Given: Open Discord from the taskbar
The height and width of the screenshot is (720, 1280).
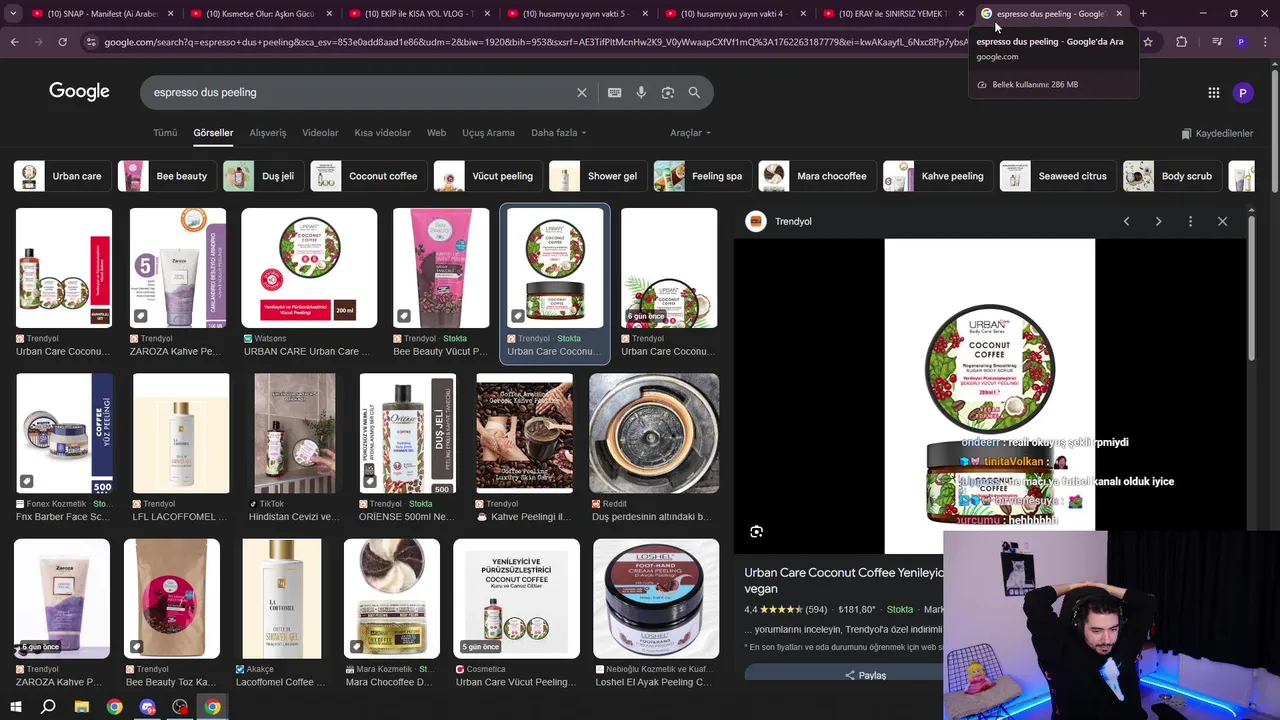Looking at the screenshot, I should pos(148,707).
